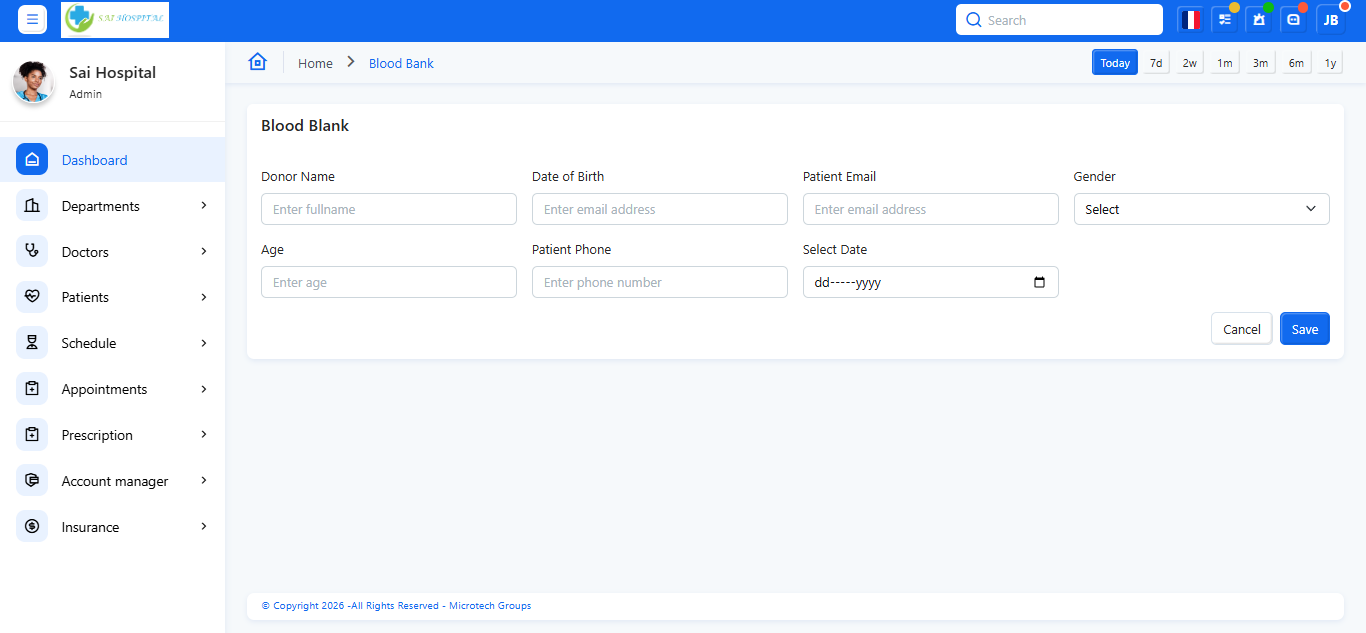The image size is (1366, 633).
Task: Select the 1y time range tab
Action: click(1330, 63)
